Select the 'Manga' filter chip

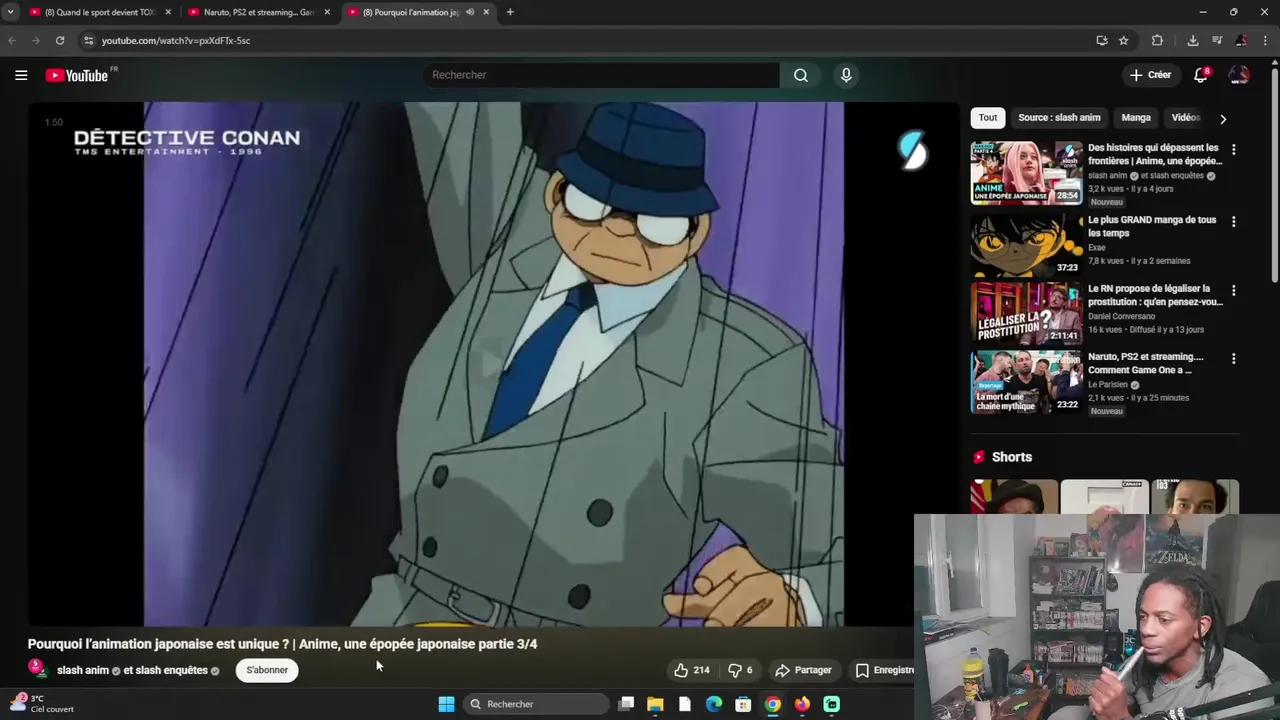point(1136,118)
